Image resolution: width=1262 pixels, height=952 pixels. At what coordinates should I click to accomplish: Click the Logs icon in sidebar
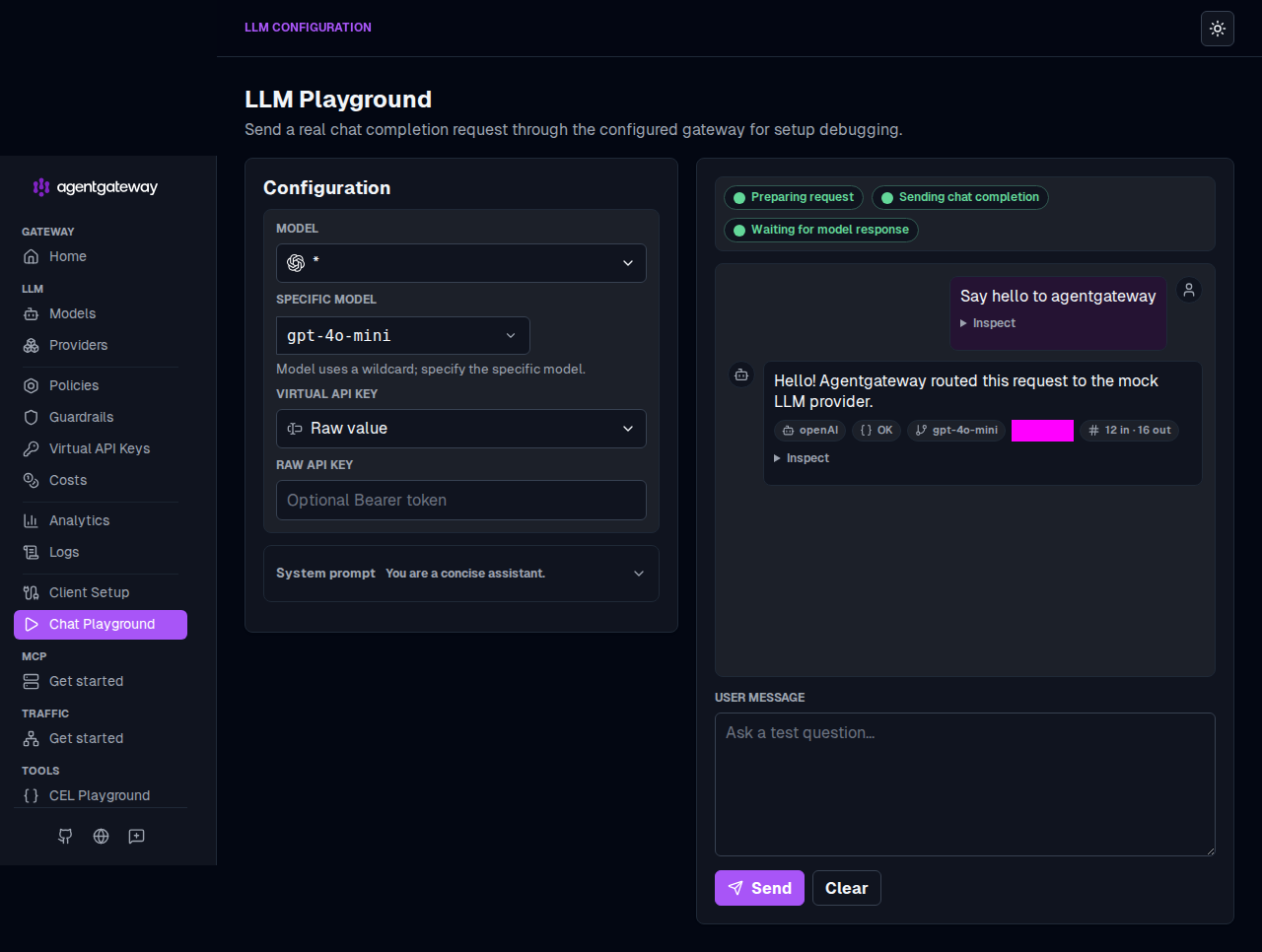point(31,552)
